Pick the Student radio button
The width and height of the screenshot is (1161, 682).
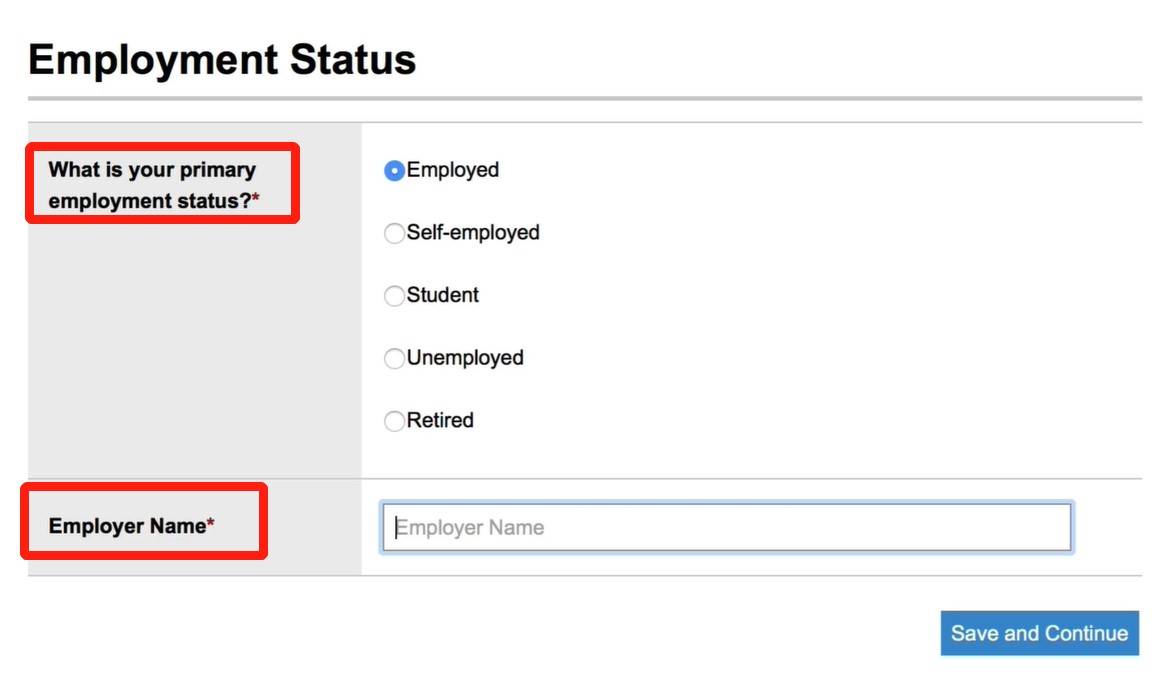(x=394, y=296)
